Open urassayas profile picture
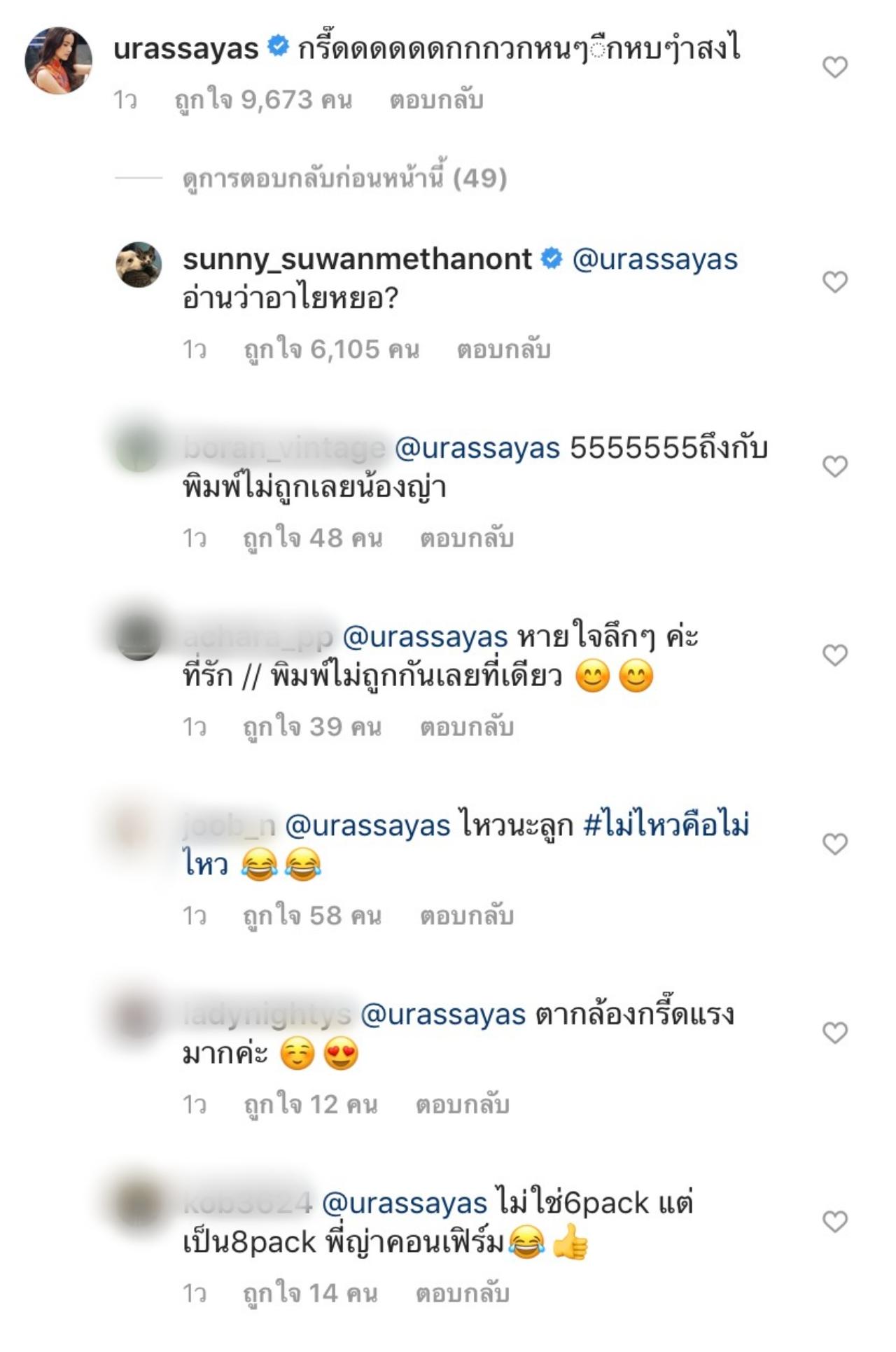896x1352 pixels. click(59, 60)
